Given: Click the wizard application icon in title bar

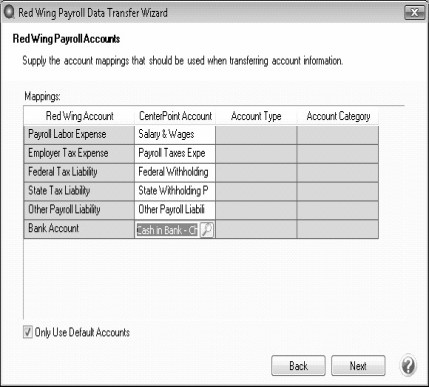Looking at the screenshot, I should point(9,13).
